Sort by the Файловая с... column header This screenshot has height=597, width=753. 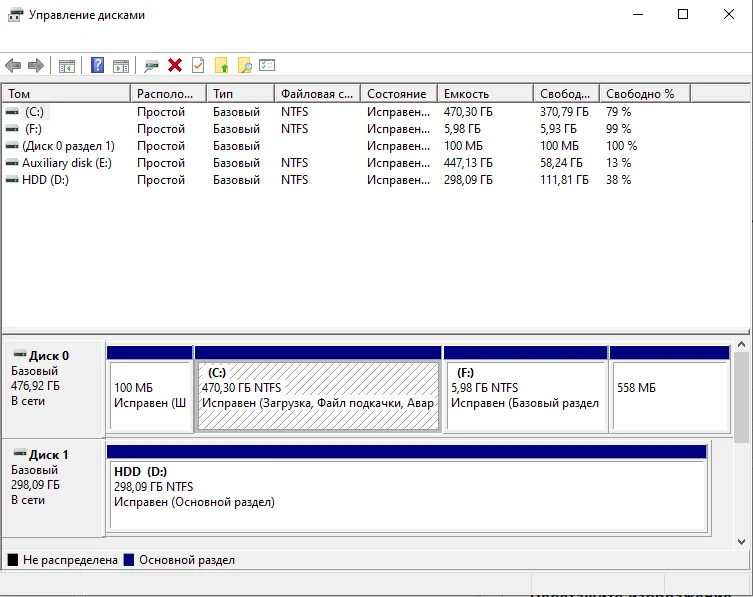pos(317,94)
